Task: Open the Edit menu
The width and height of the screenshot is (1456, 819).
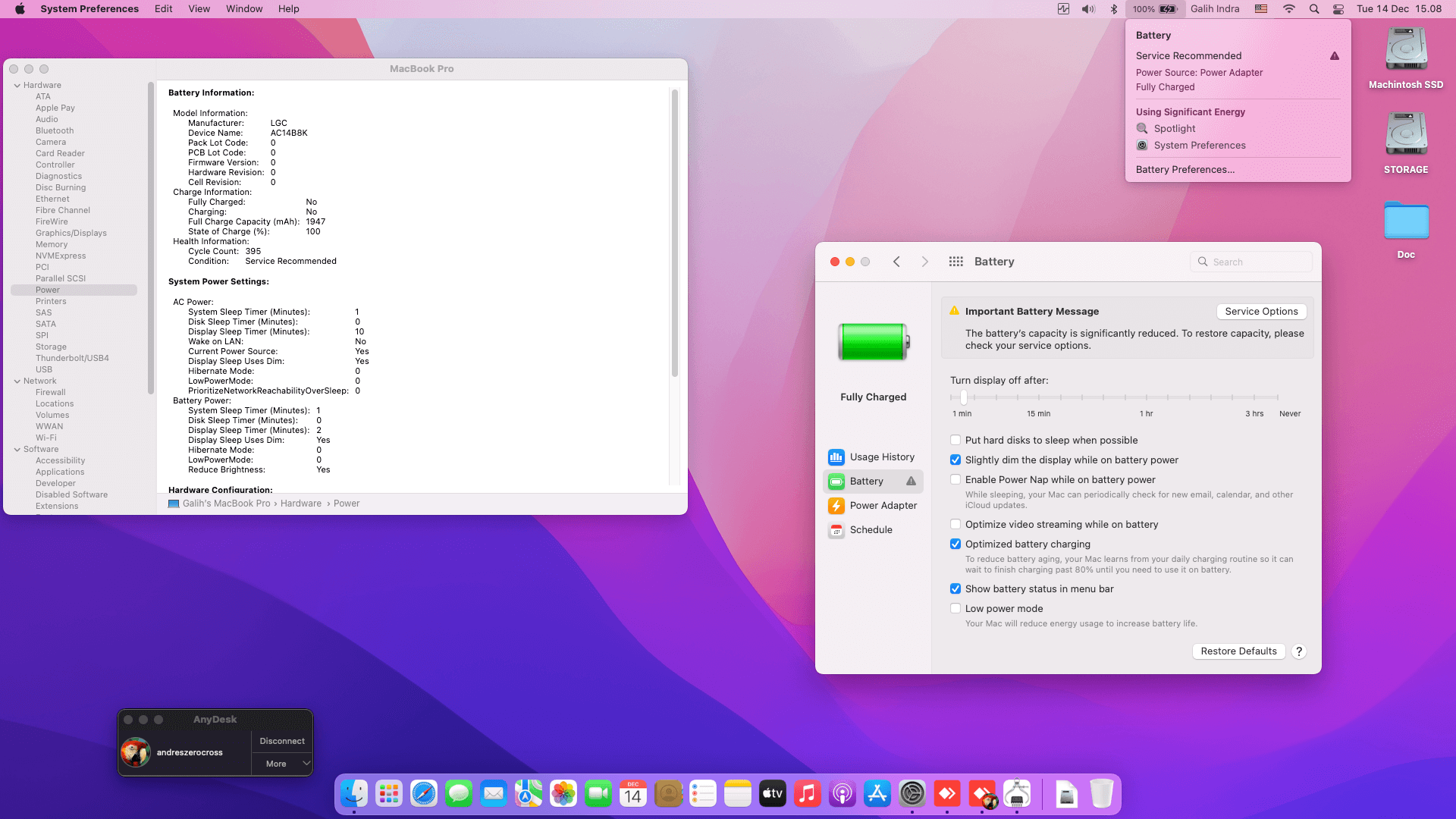Action: click(163, 9)
